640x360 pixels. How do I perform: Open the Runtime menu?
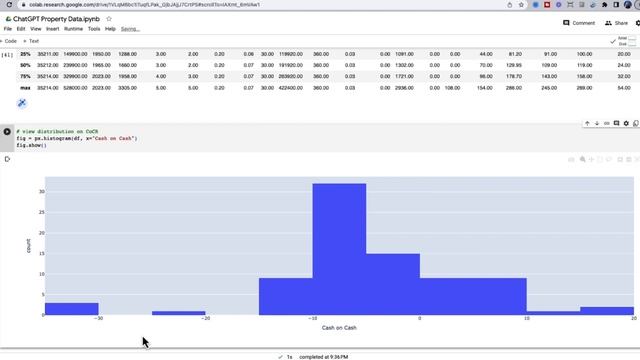(x=73, y=29)
